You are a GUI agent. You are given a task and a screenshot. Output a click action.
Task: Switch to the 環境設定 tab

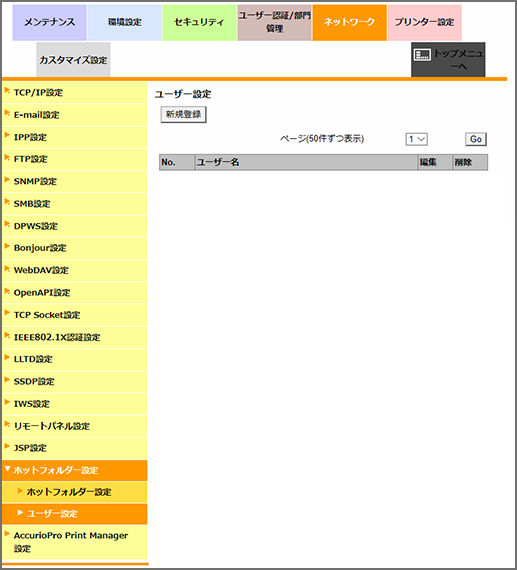pos(125,23)
